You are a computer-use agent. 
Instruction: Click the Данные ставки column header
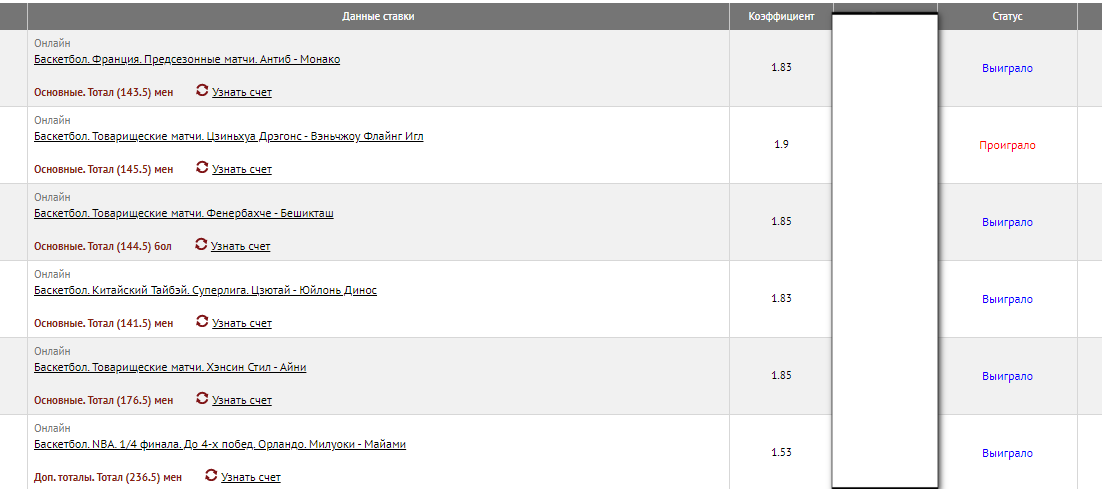pos(378,16)
